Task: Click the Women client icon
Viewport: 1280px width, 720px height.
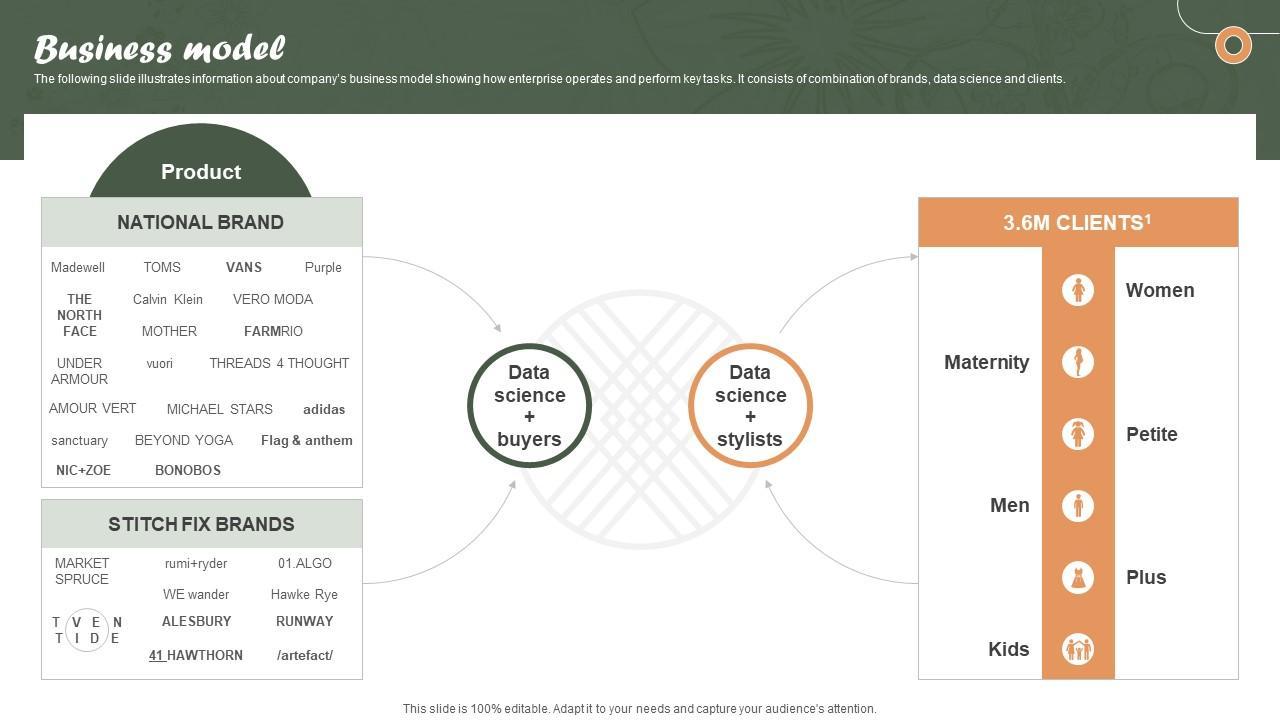Action: [x=1078, y=290]
